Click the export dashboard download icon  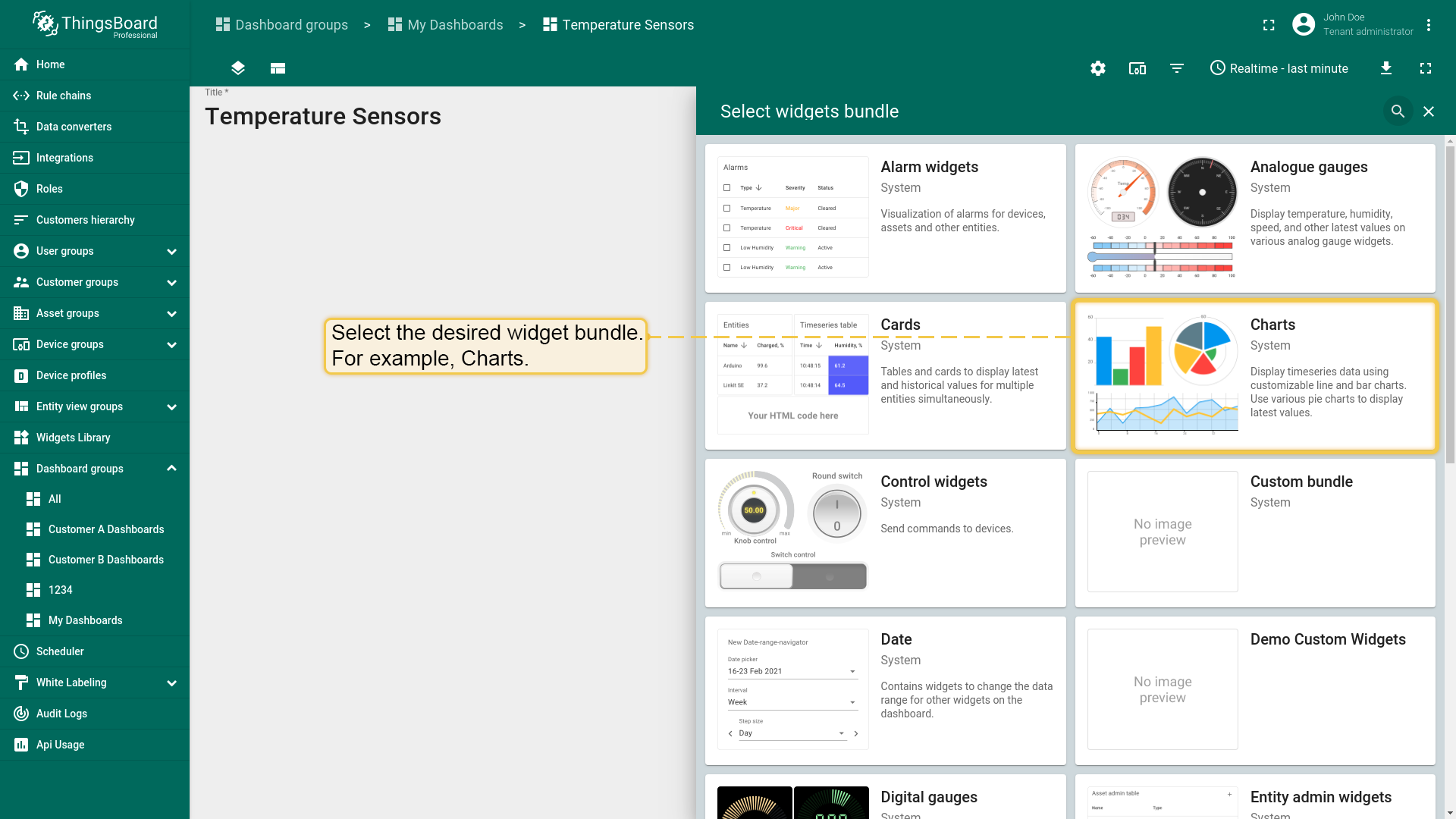(1385, 68)
